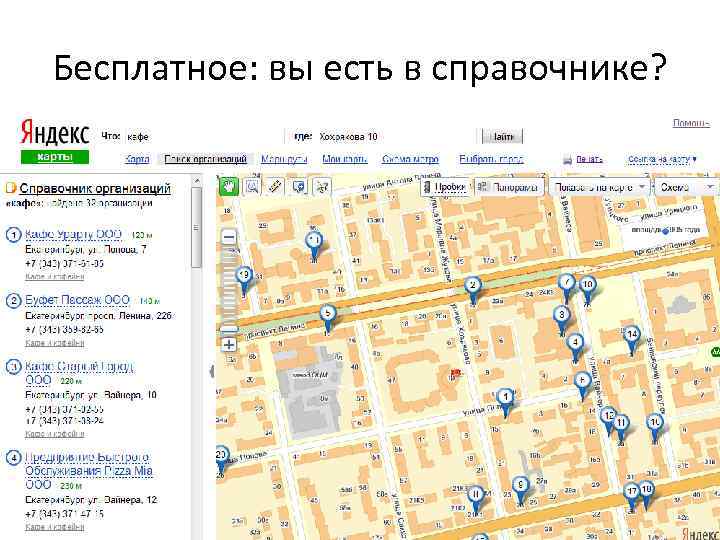Click the last icon in map toolbar

click(x=321, y=186)
